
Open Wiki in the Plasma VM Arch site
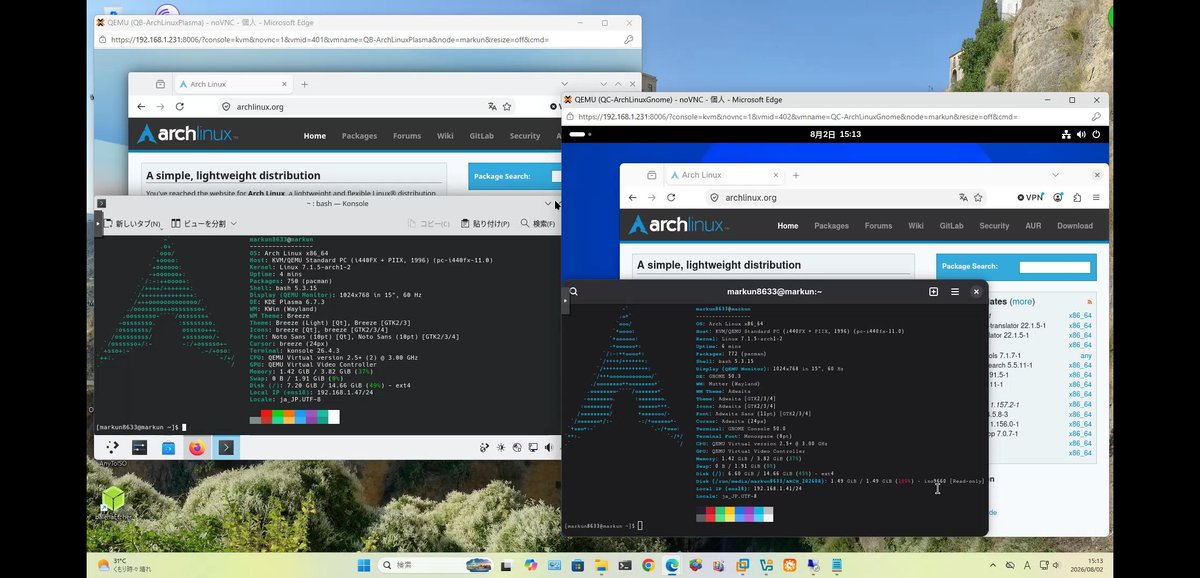pos(445,136)
